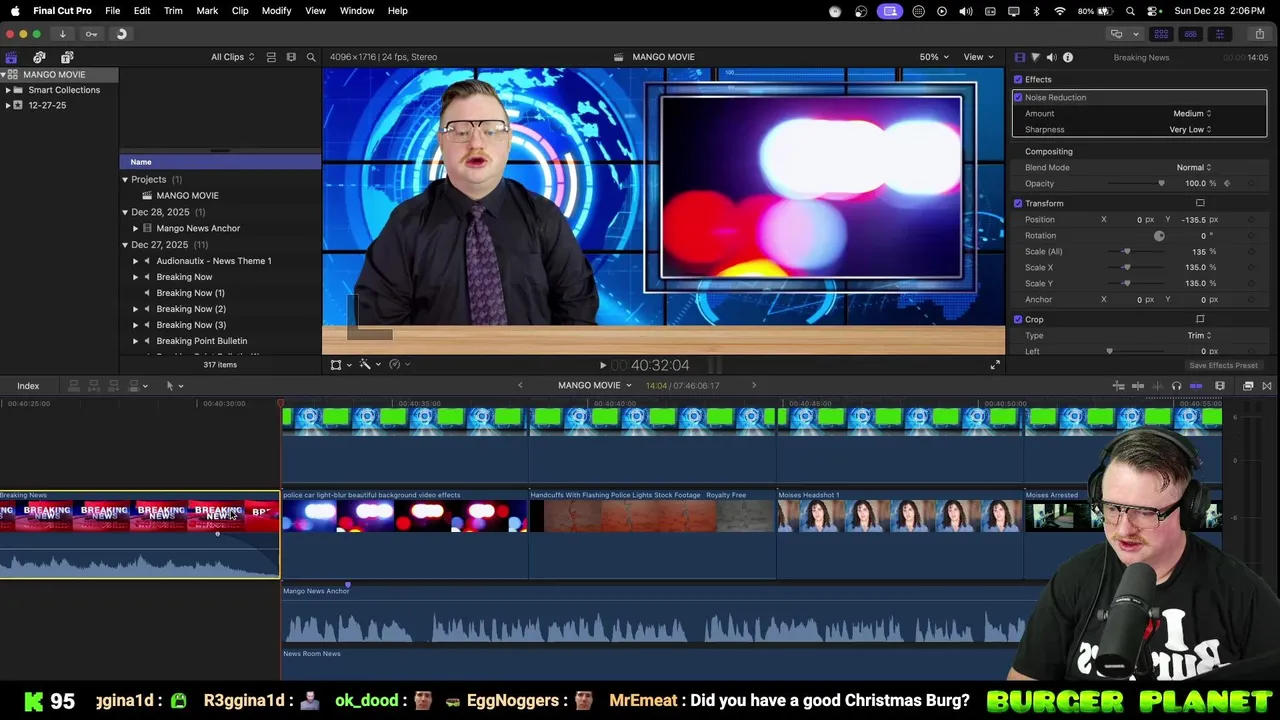Expand the Mango News Anchor clip

[x=135, y=228]
